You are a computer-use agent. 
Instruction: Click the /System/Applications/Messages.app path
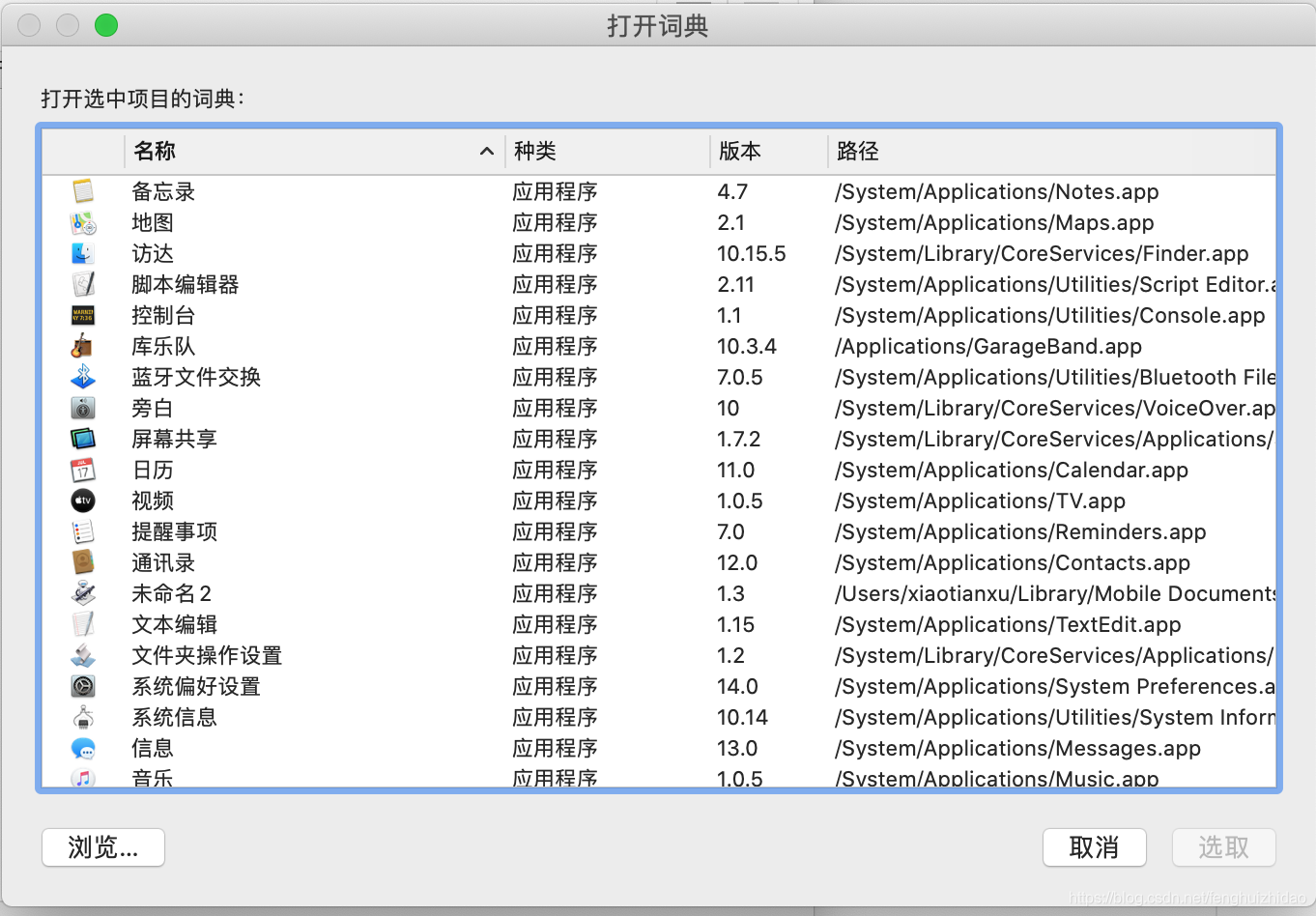(x=1017, y=748)
